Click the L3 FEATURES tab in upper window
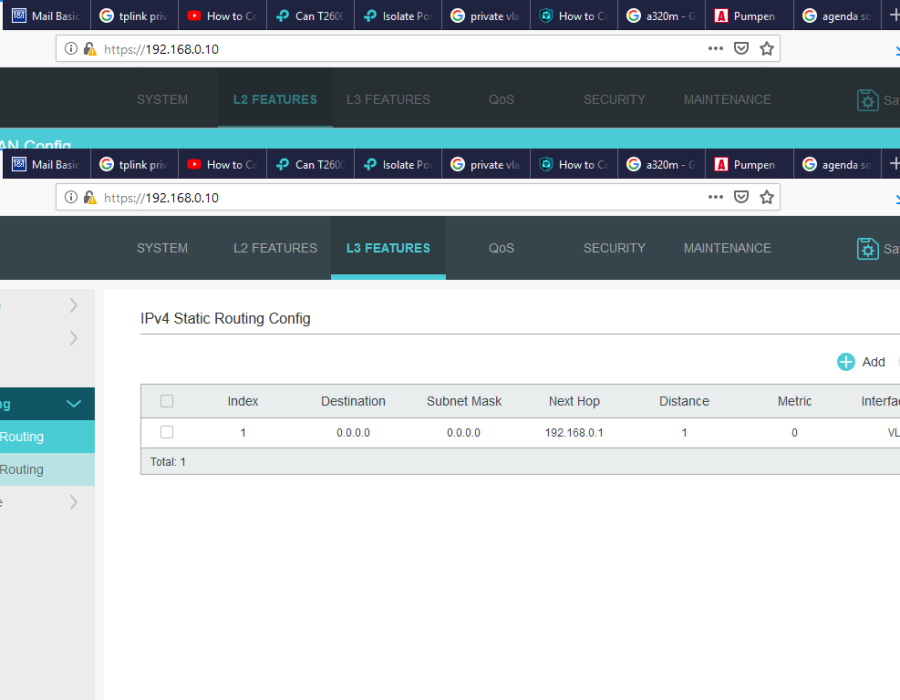The image size is (900, 700). click(388, 99)
